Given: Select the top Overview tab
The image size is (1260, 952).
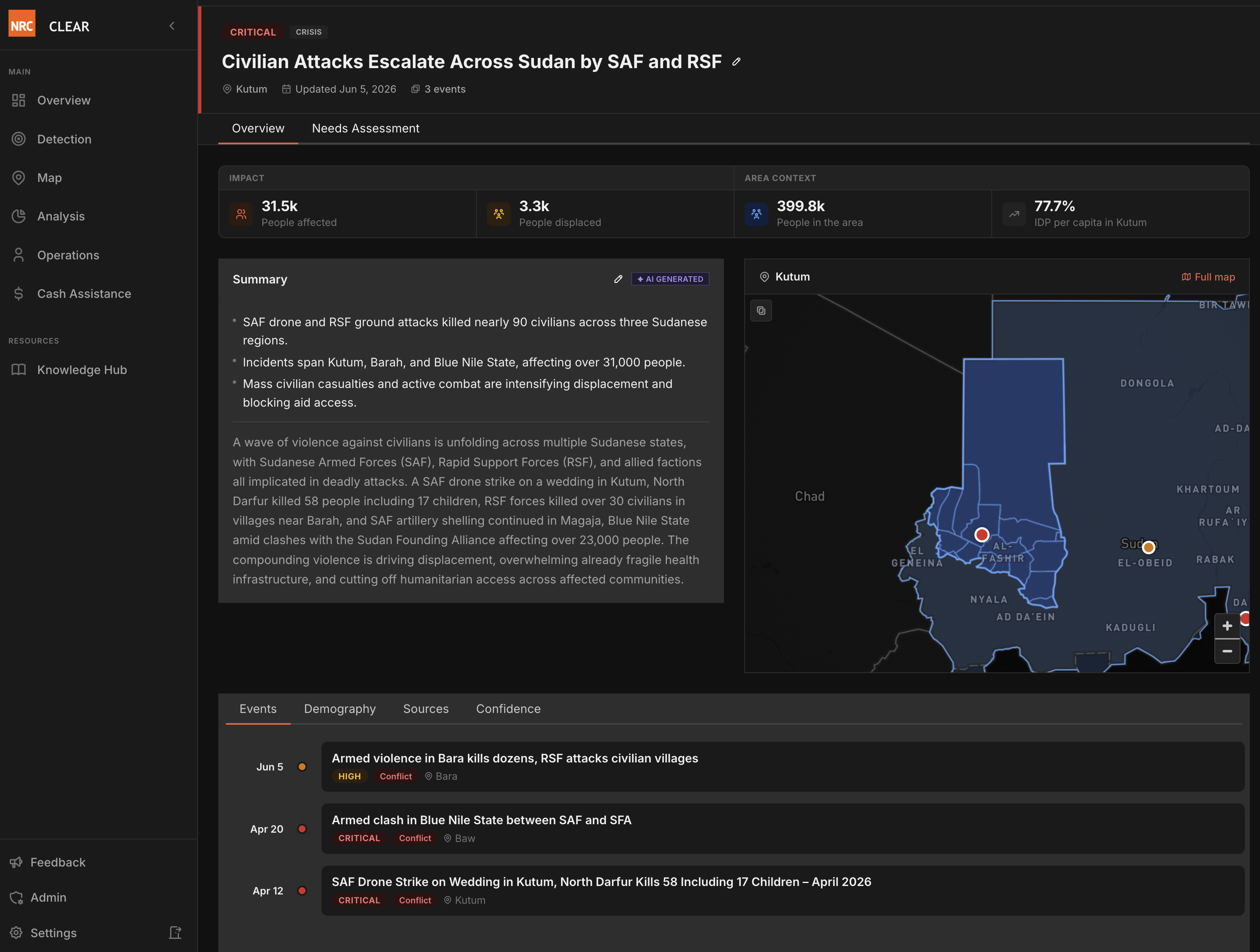Looking at the screenshot, I should (x=258, y=128).
